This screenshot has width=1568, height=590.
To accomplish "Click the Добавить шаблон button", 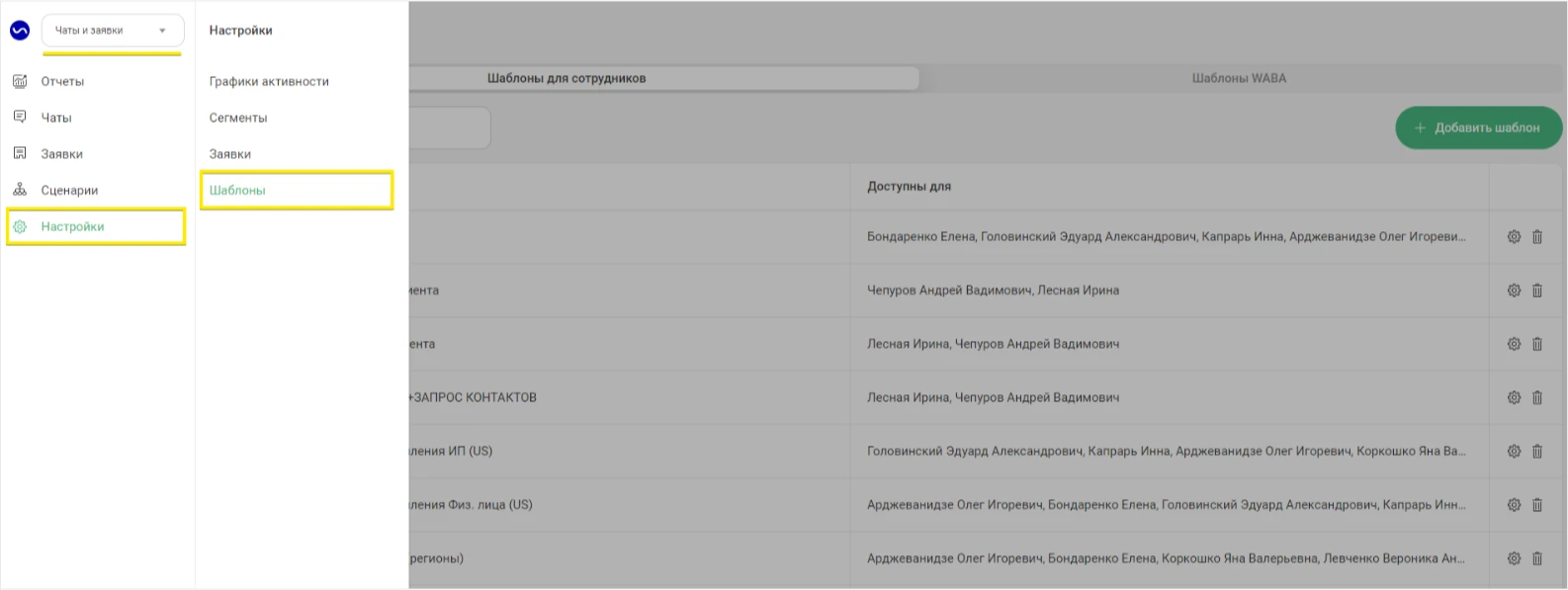I will (1478, 127).
